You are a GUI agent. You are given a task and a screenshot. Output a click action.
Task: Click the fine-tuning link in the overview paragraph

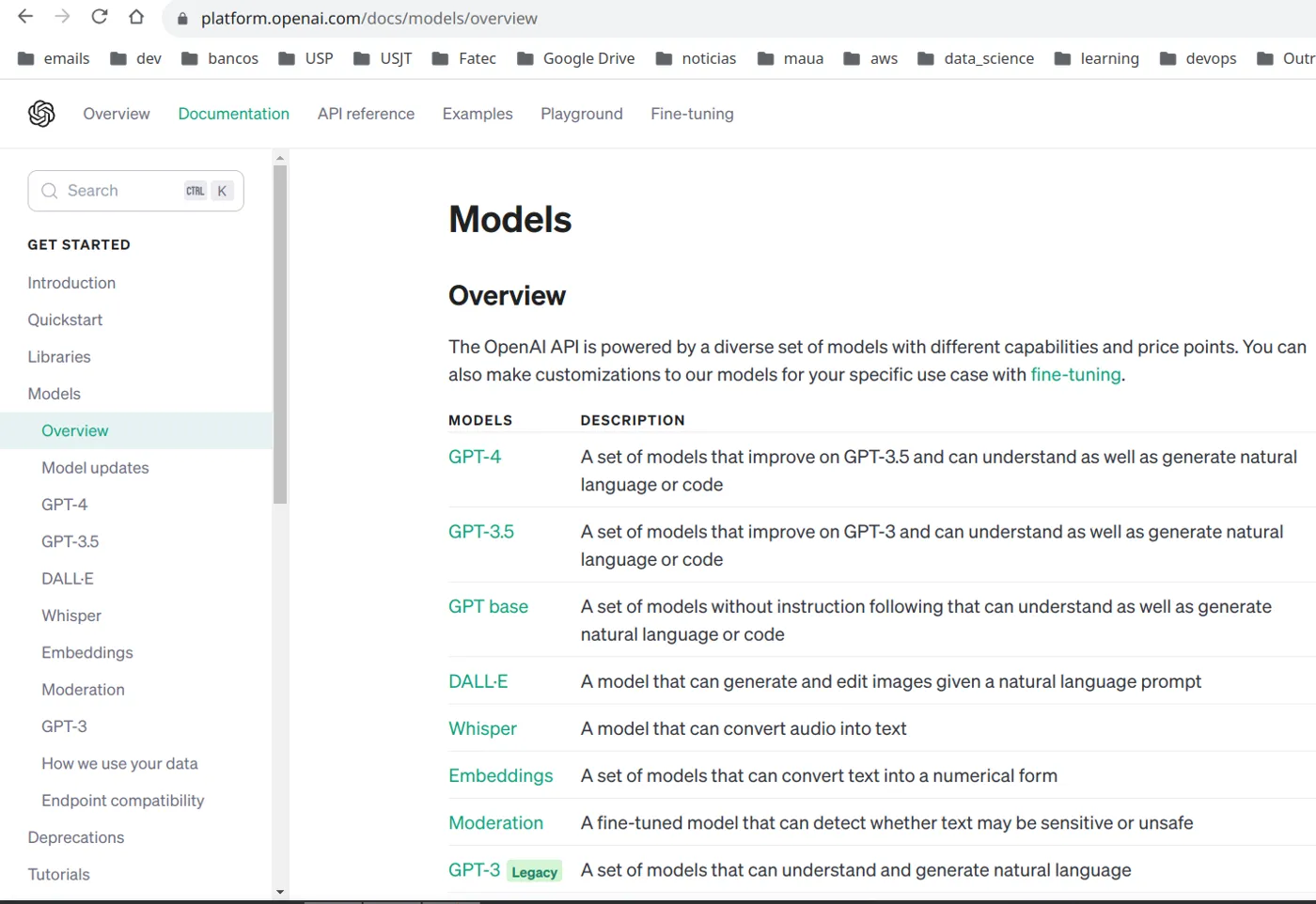(1075, 375)
